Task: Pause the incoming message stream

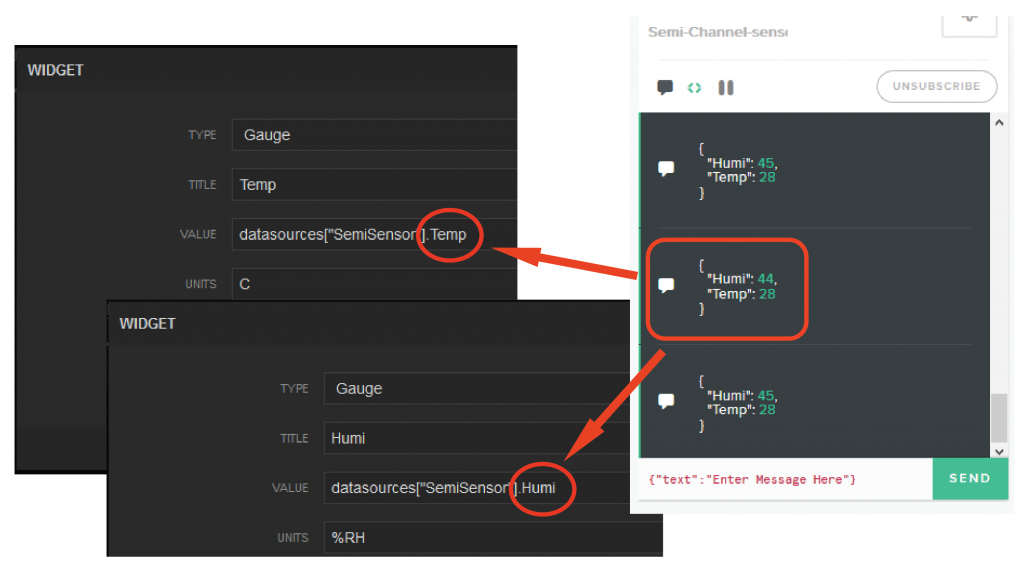Action: pos(726,87)
